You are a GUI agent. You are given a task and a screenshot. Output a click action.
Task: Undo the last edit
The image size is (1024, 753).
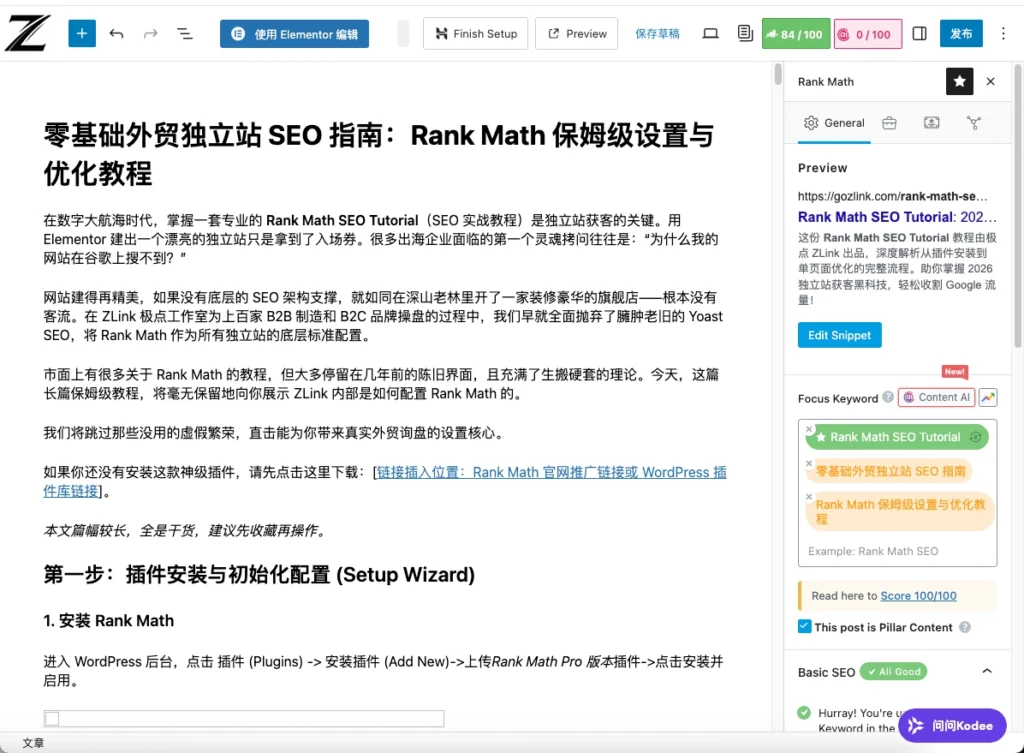click(x=116, y=33)
